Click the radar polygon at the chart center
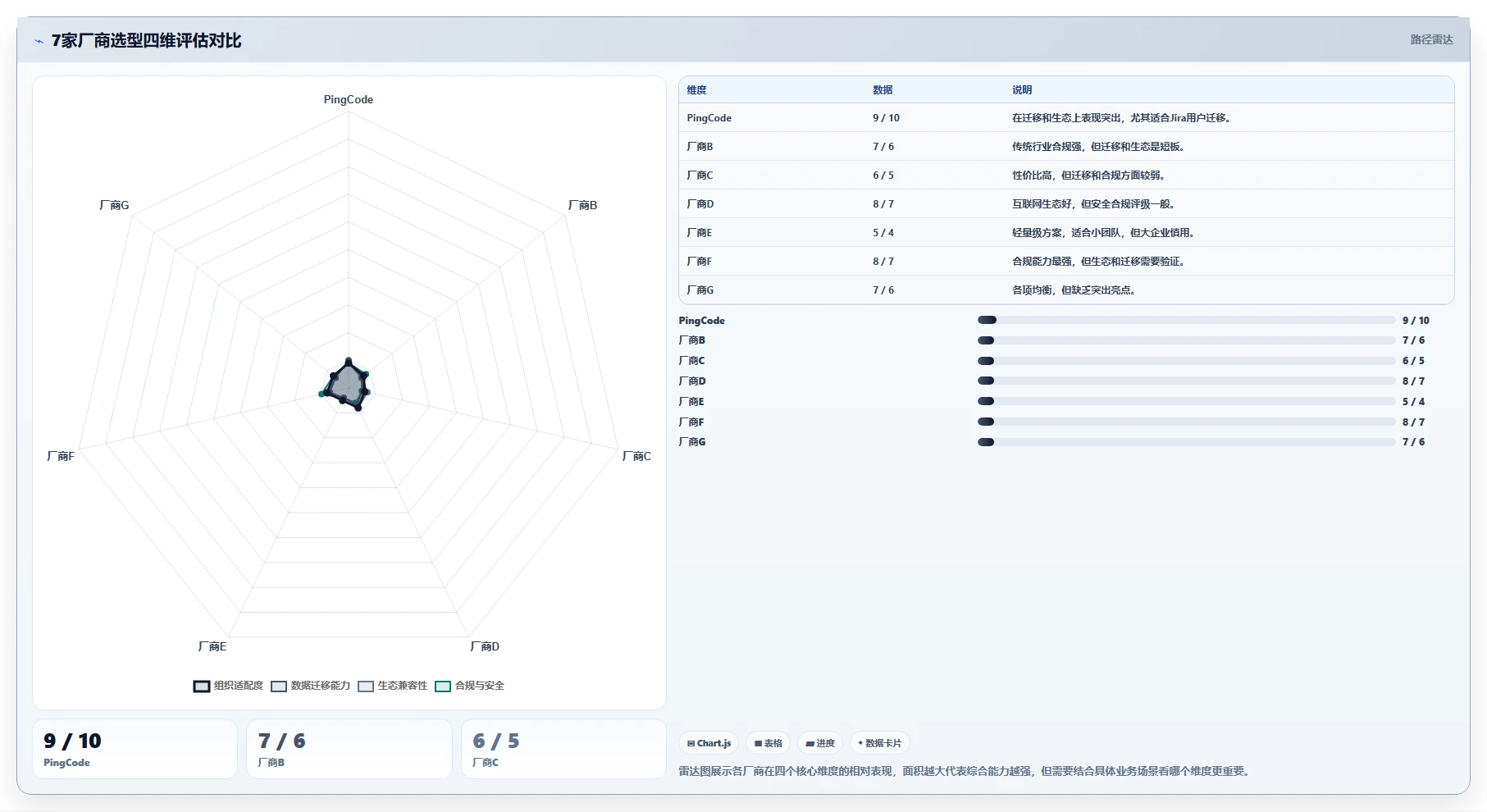The image size is (1487, 812). click(x=348, y=385)
